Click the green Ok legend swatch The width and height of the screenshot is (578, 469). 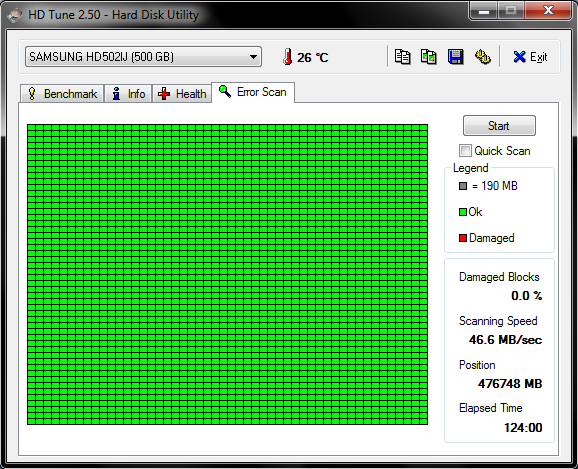(463, 212)
